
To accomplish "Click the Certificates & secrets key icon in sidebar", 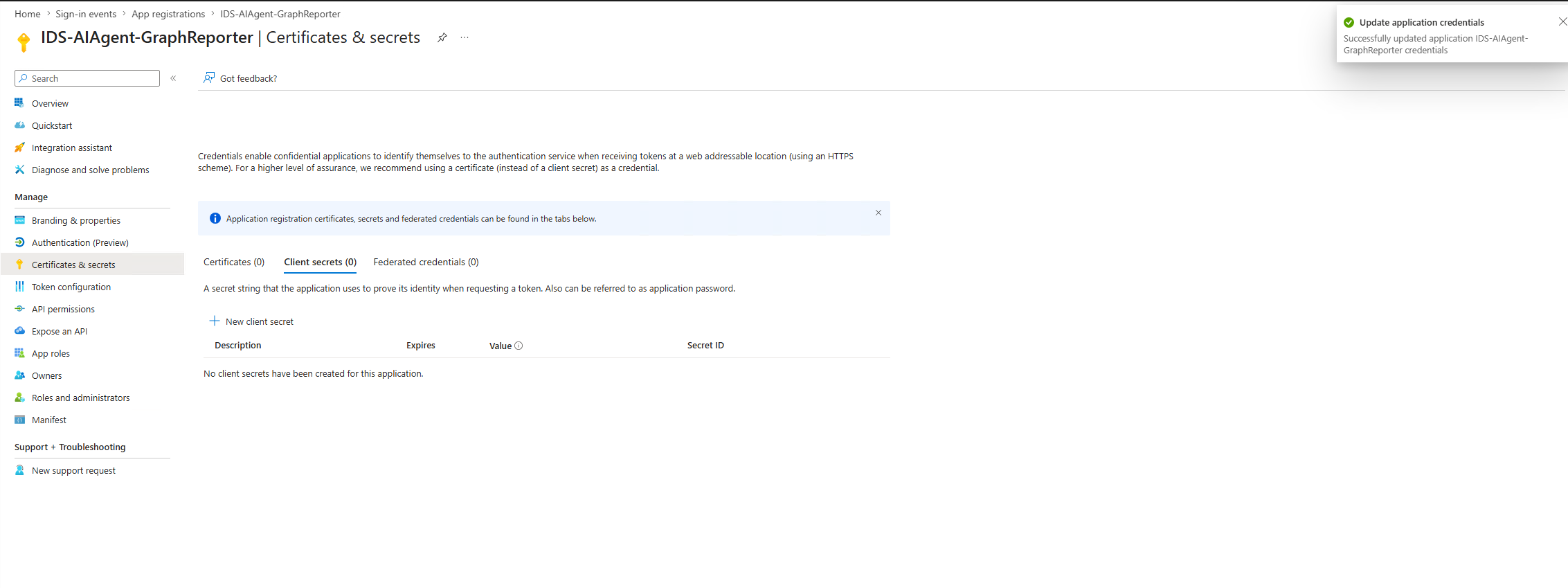I will pos(19,265).
